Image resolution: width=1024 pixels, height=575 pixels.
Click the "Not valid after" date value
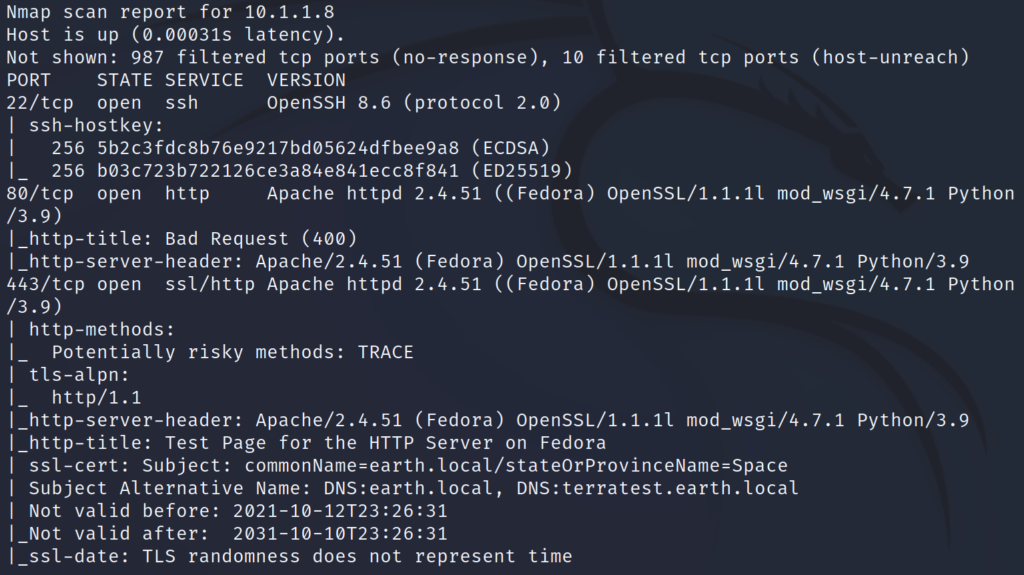pos(340,534)
